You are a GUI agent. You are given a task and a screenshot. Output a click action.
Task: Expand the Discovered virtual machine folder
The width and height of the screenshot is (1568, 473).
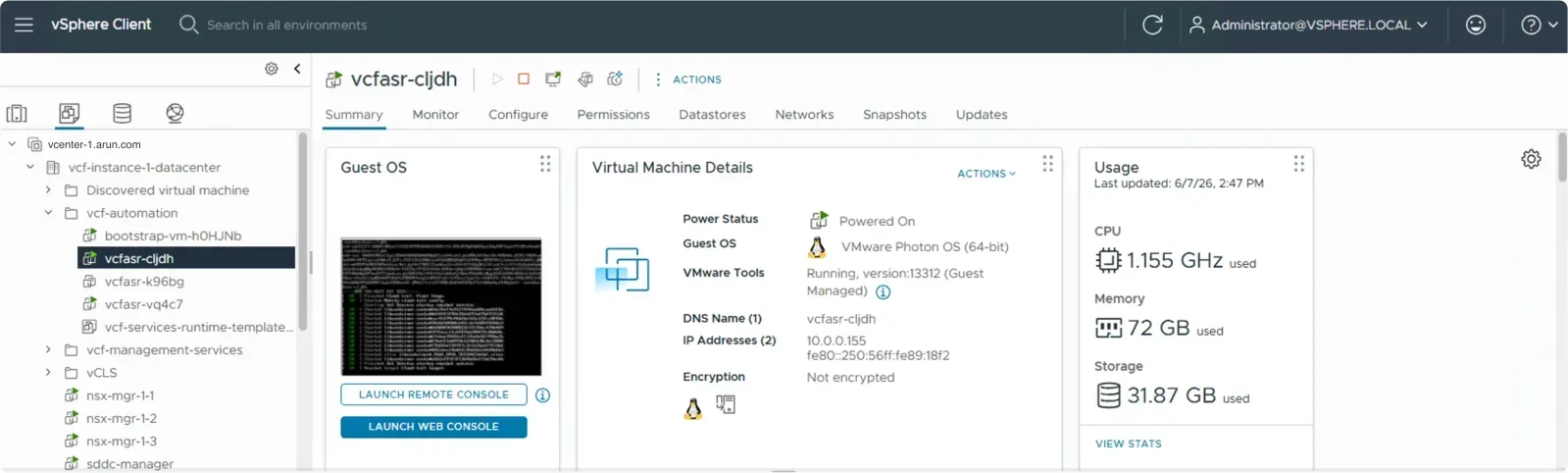[48, 190]
